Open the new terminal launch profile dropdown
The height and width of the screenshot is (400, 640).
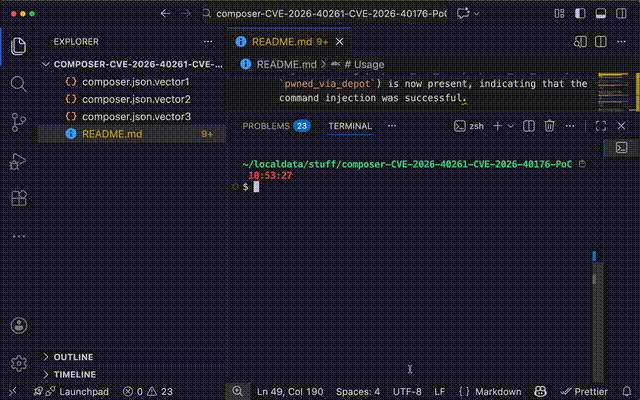[510, 126]
